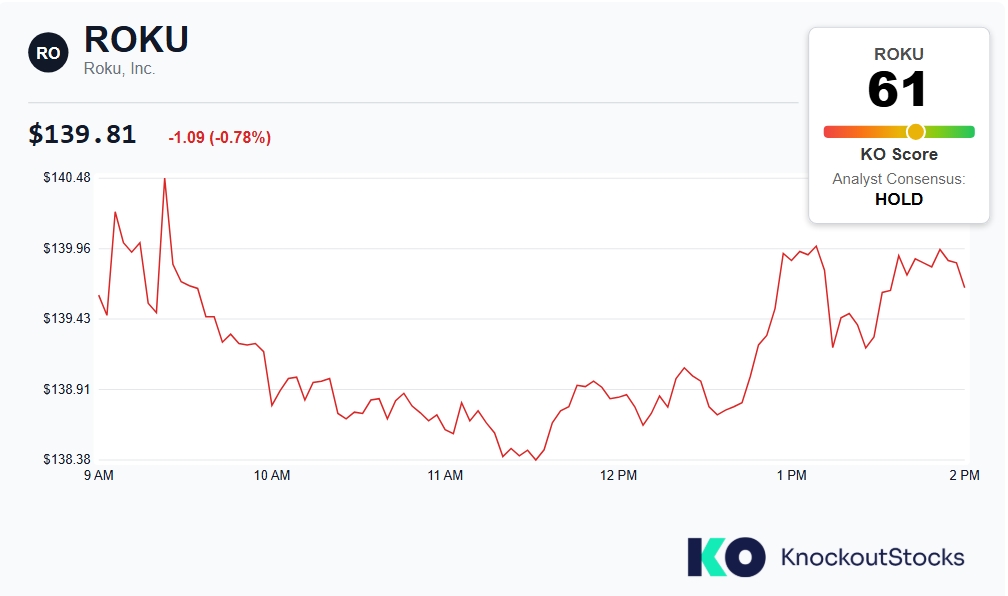
Task: Click the 12 PM time axis label
Action: pos(618,475)
